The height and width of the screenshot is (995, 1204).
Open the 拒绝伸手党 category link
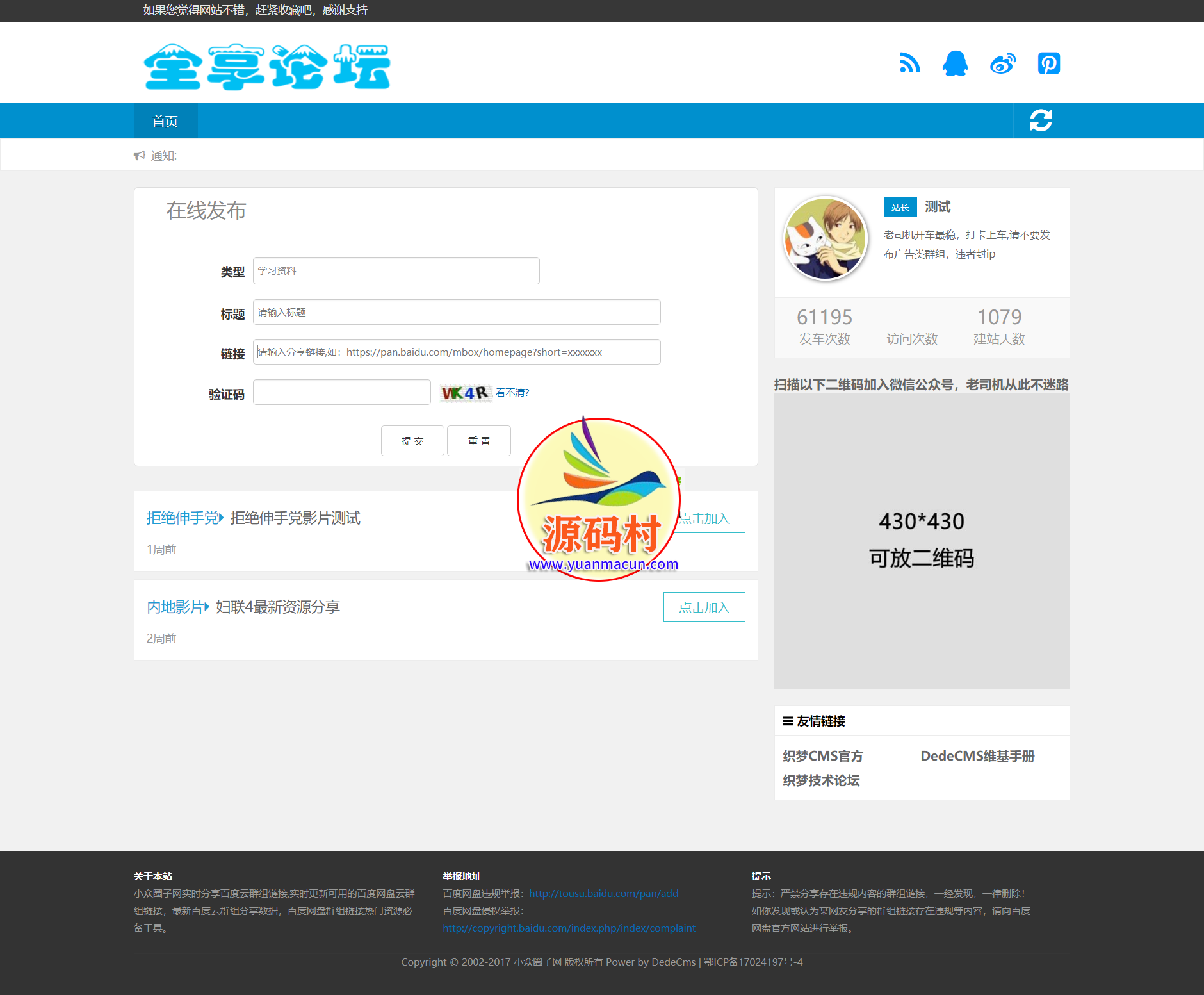click(183, 518)
